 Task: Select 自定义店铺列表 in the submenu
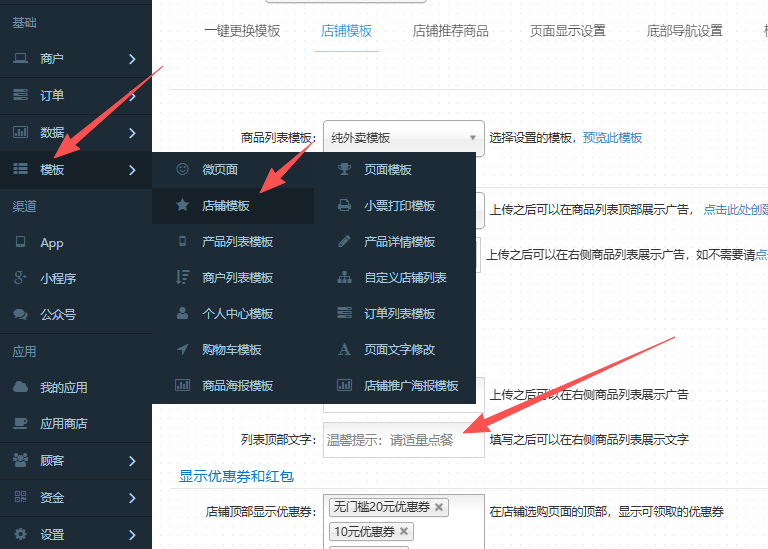click(405, 278)
